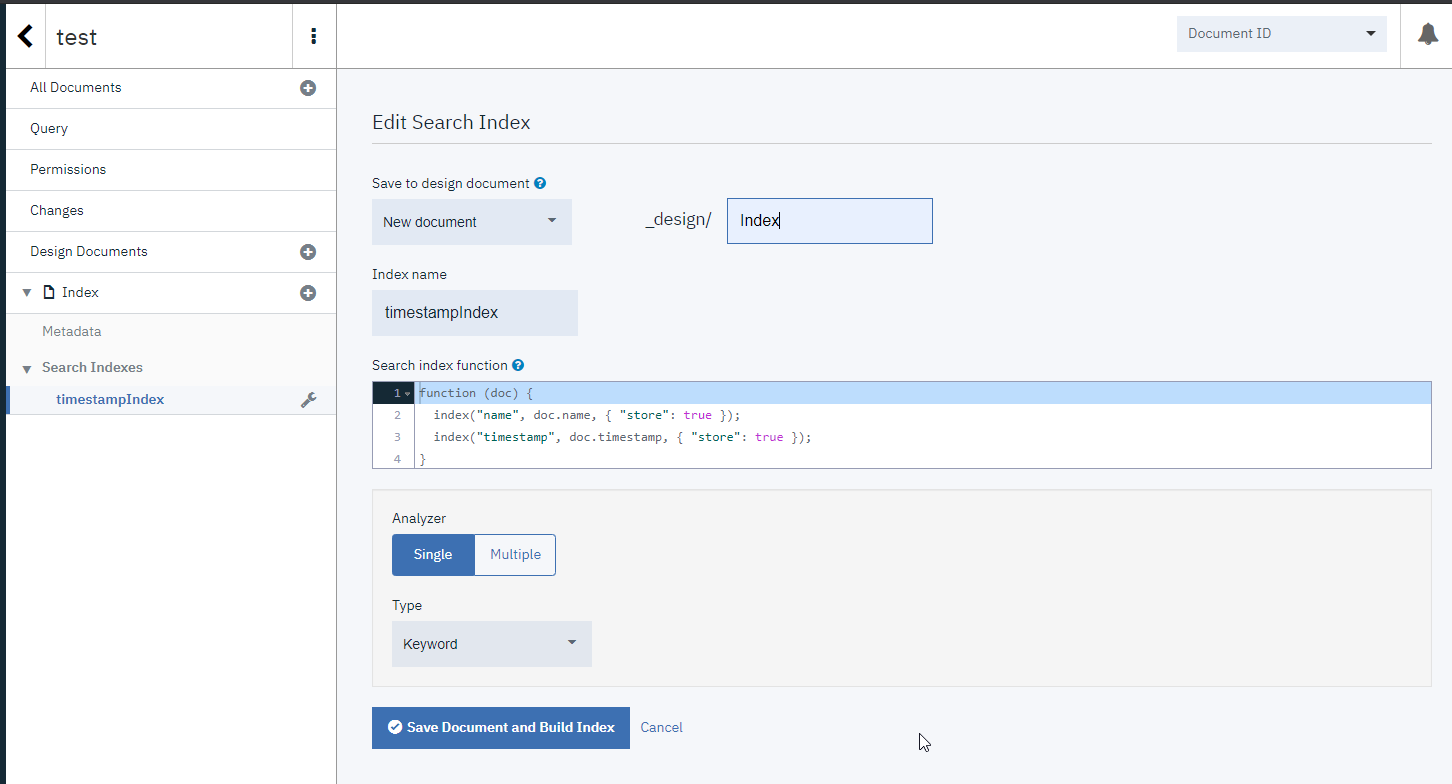Click the document file icon beside Index
Viewport: 1452px width, 784px height.
(x=49, y=293)
